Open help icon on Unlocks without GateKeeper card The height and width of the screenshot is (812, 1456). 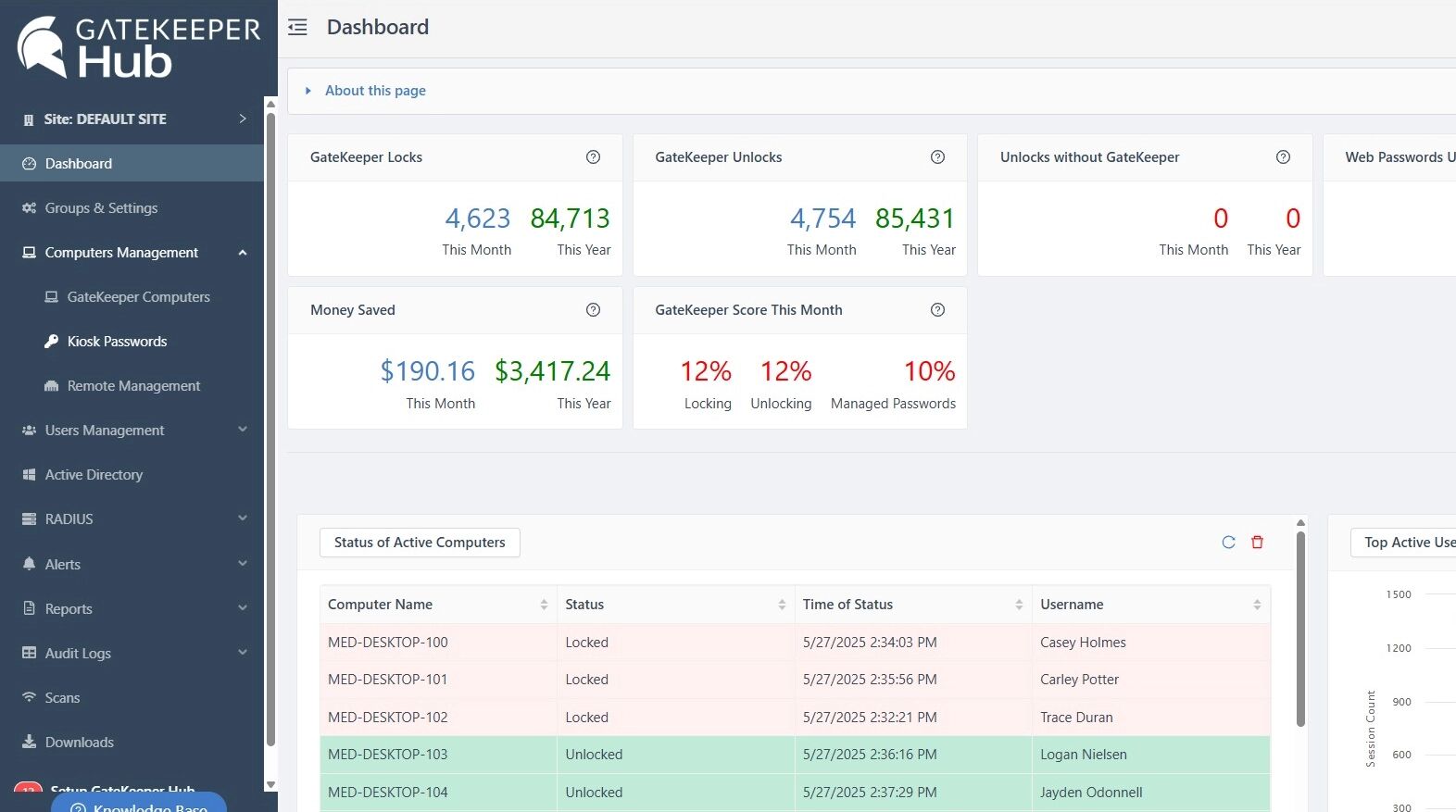click(x=1283, y=157)
